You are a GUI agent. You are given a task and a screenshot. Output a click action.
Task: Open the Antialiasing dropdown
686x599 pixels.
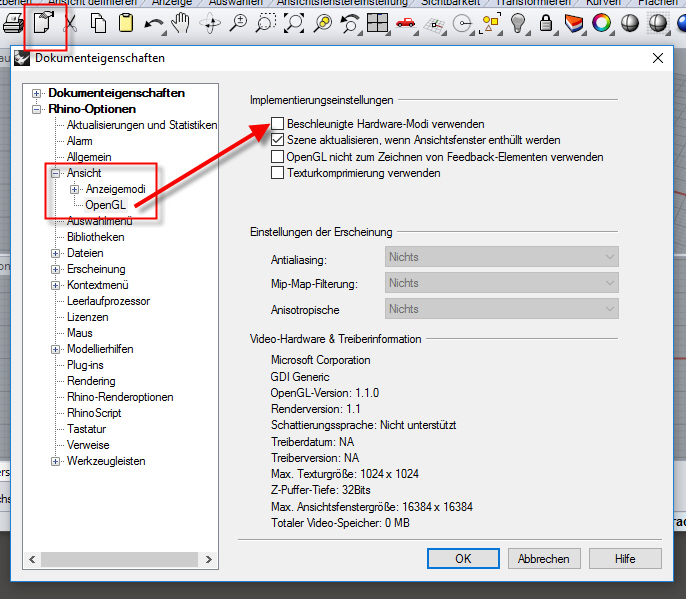pyautogui.click(x=501, y=257)
